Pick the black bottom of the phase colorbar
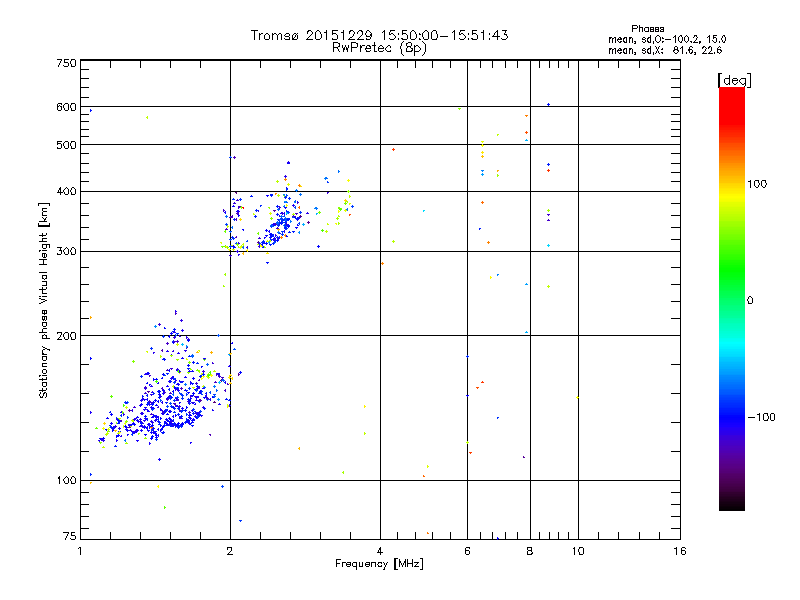The width and height of the screenshot is (800, 600). click(732, 504)
